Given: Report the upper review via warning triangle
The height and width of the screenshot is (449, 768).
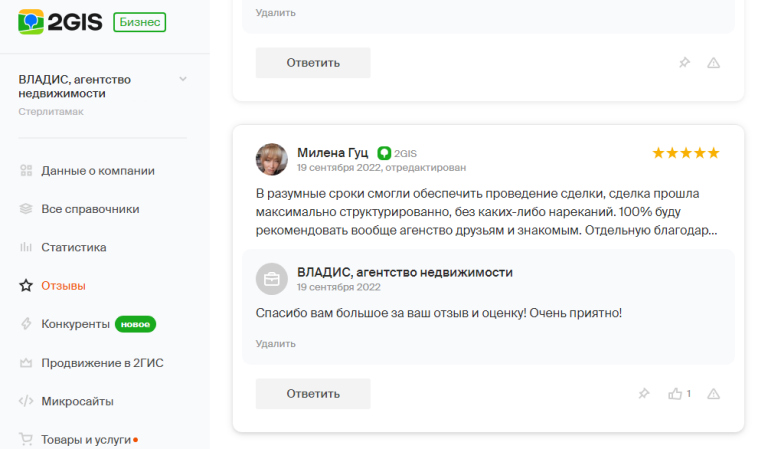Looking at the screenshot, I should [x=713, y=63].
